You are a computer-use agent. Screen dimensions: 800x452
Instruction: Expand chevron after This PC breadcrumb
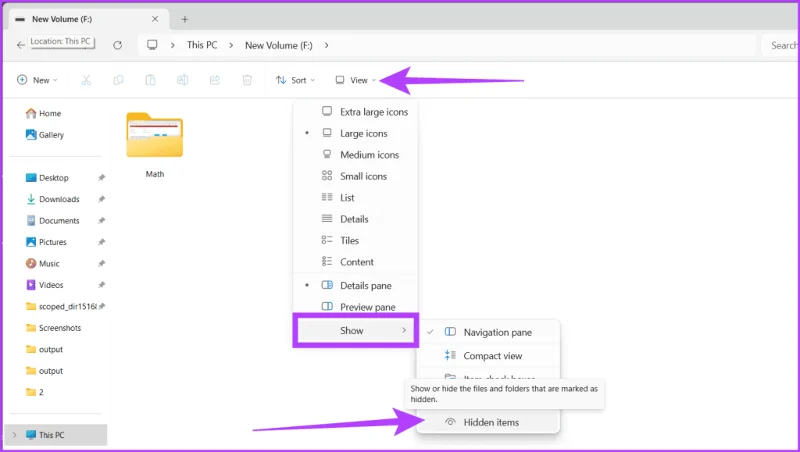(231, 45)
